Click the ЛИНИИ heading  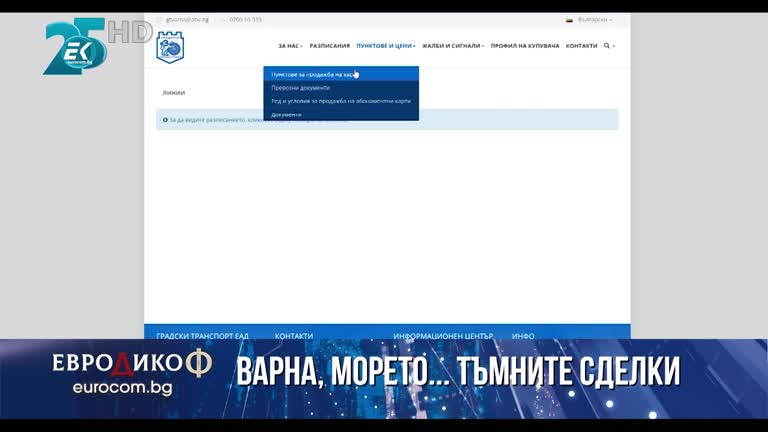[x=173, y=93]
